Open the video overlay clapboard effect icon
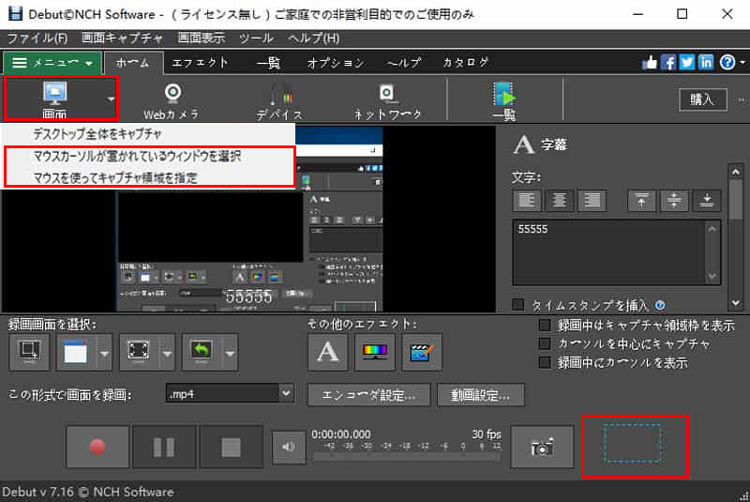Screen dimensions: 750x502 tap(422, 352)
